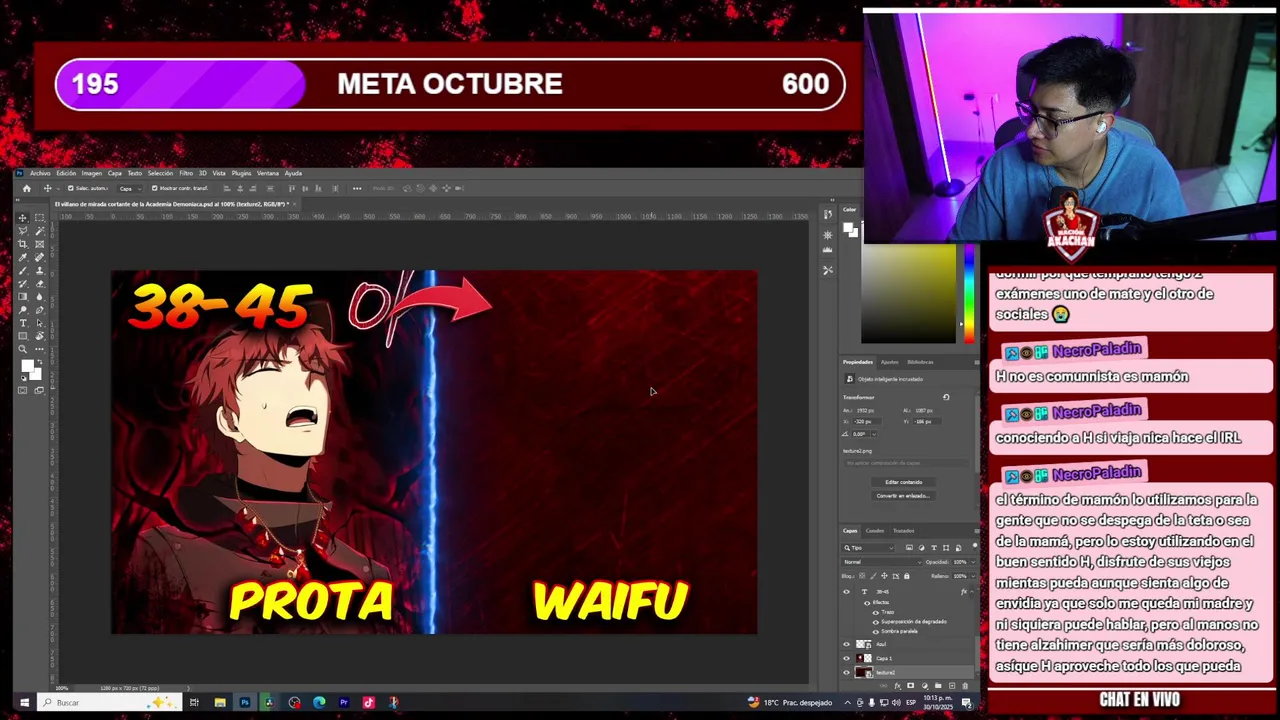Create a new layer

(x=952, y=686)
